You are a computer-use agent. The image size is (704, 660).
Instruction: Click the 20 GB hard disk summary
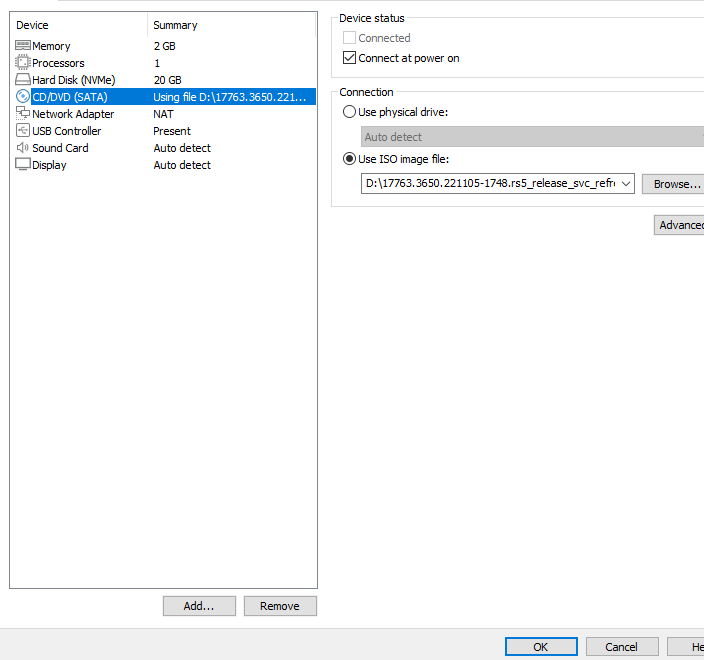167,80
